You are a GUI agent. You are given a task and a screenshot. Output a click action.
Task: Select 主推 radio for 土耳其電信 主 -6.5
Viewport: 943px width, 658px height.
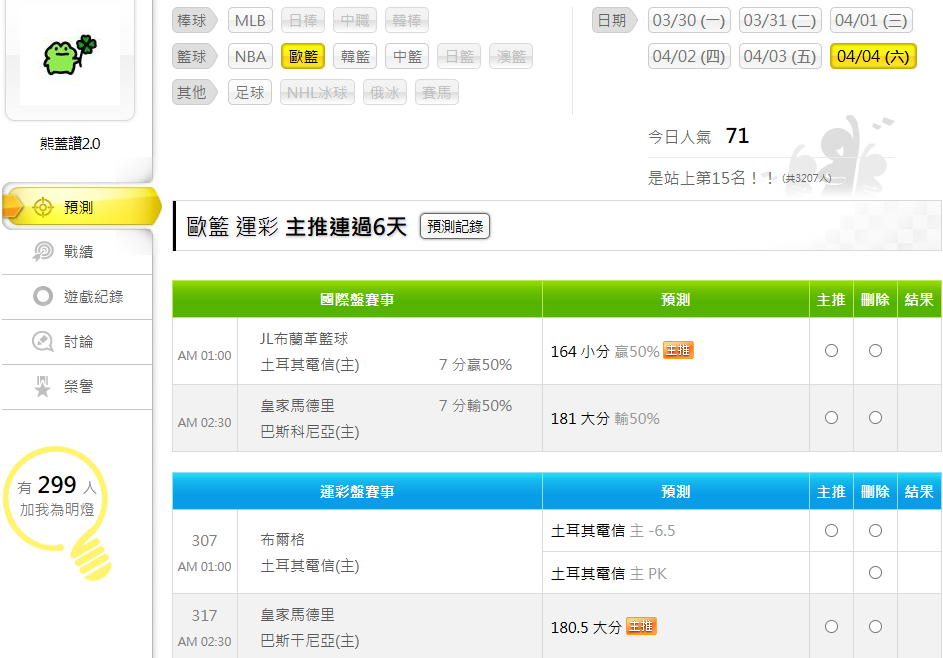pos(831,530)
